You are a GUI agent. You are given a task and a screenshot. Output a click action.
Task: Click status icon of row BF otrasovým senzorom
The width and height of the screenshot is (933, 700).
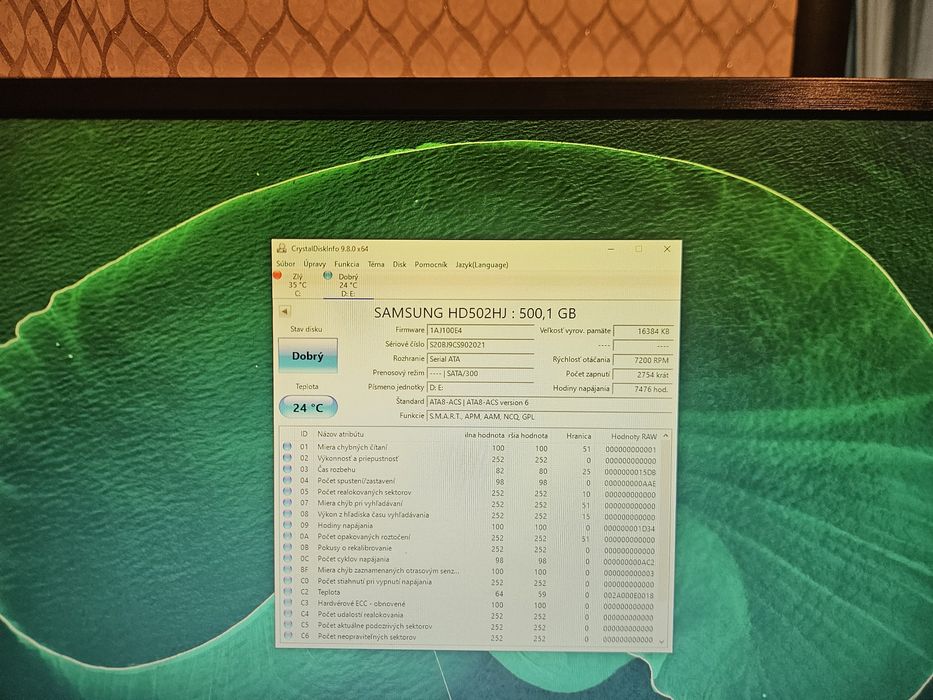click(287, 570)
